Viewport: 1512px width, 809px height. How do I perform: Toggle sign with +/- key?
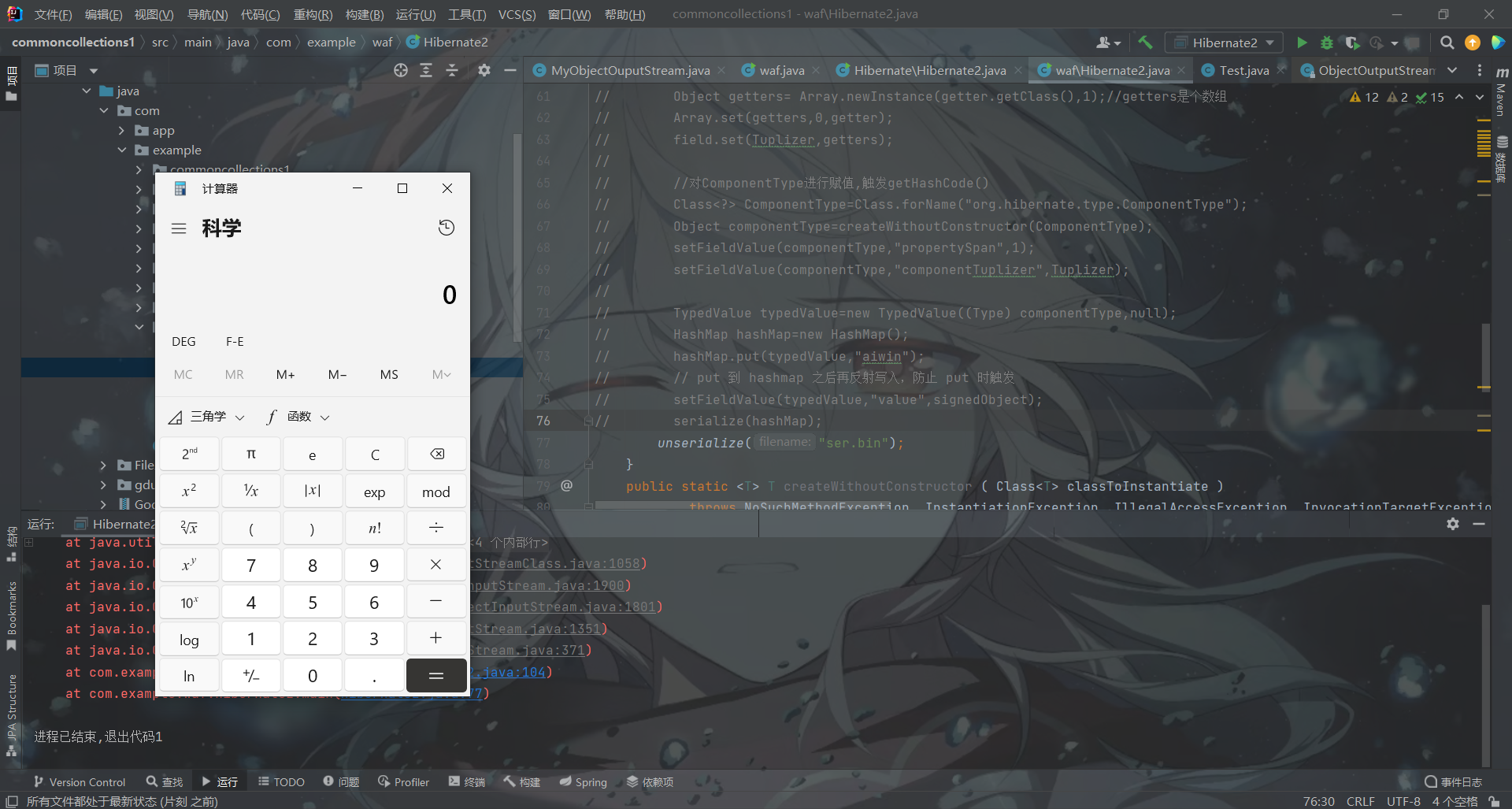(x=250, y=675)
